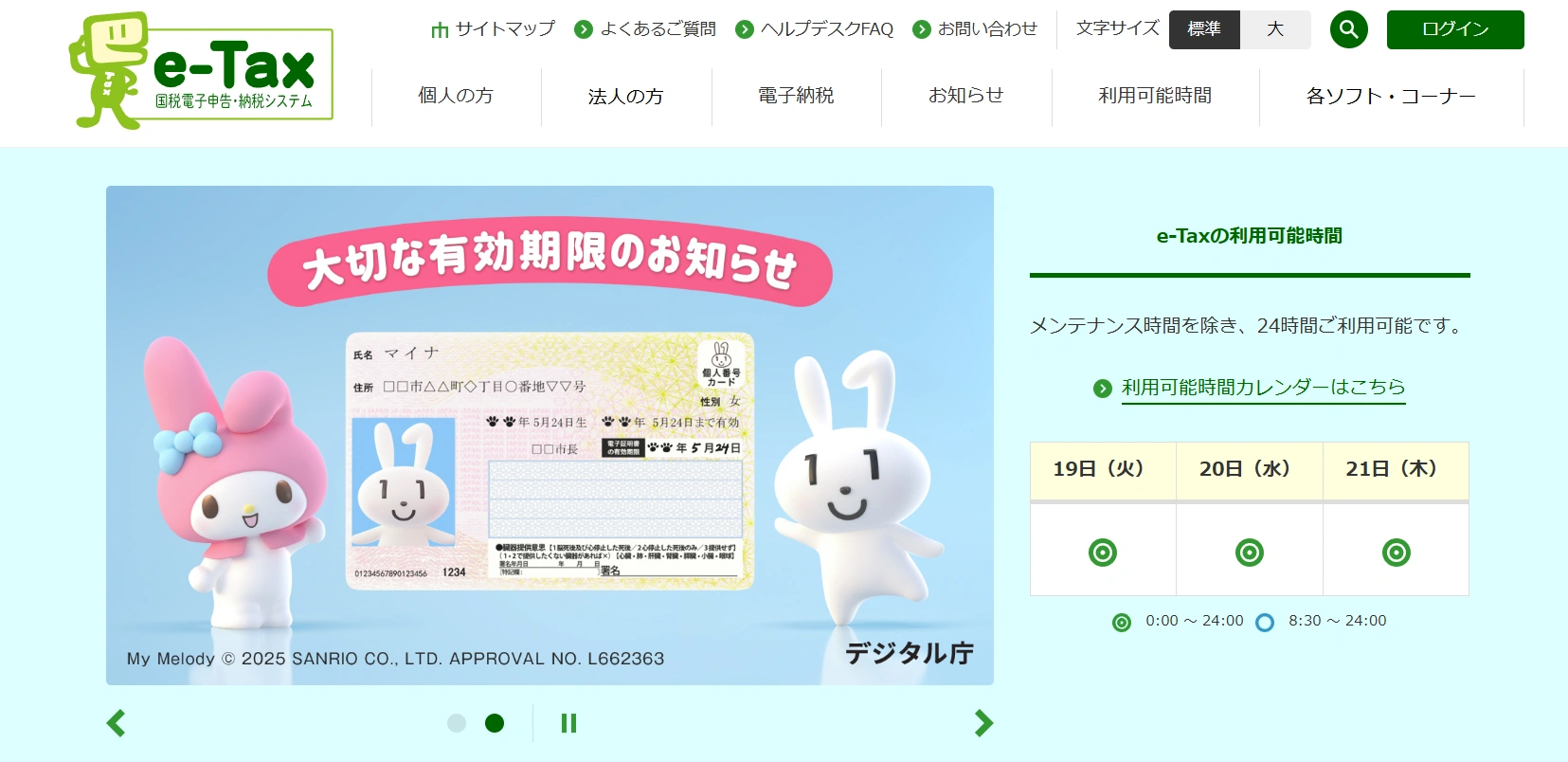The width and height of the screenshot is (1568, 762).
Task: Click the availability mark under 21日（木）
Action: (x=1397, y=553)
